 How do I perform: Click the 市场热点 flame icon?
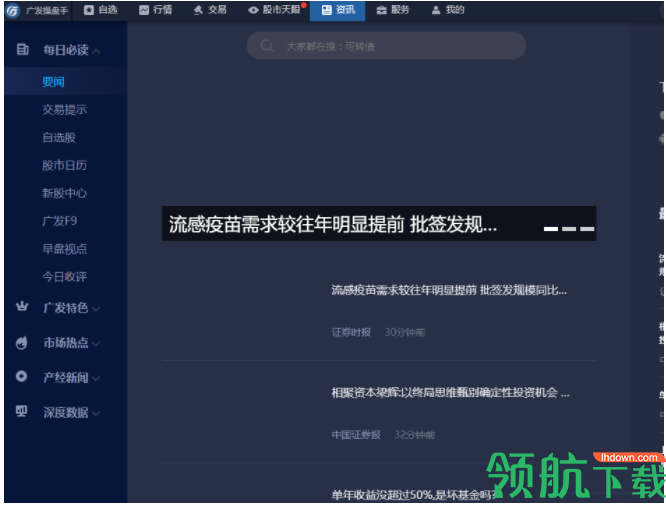[22, 342]
